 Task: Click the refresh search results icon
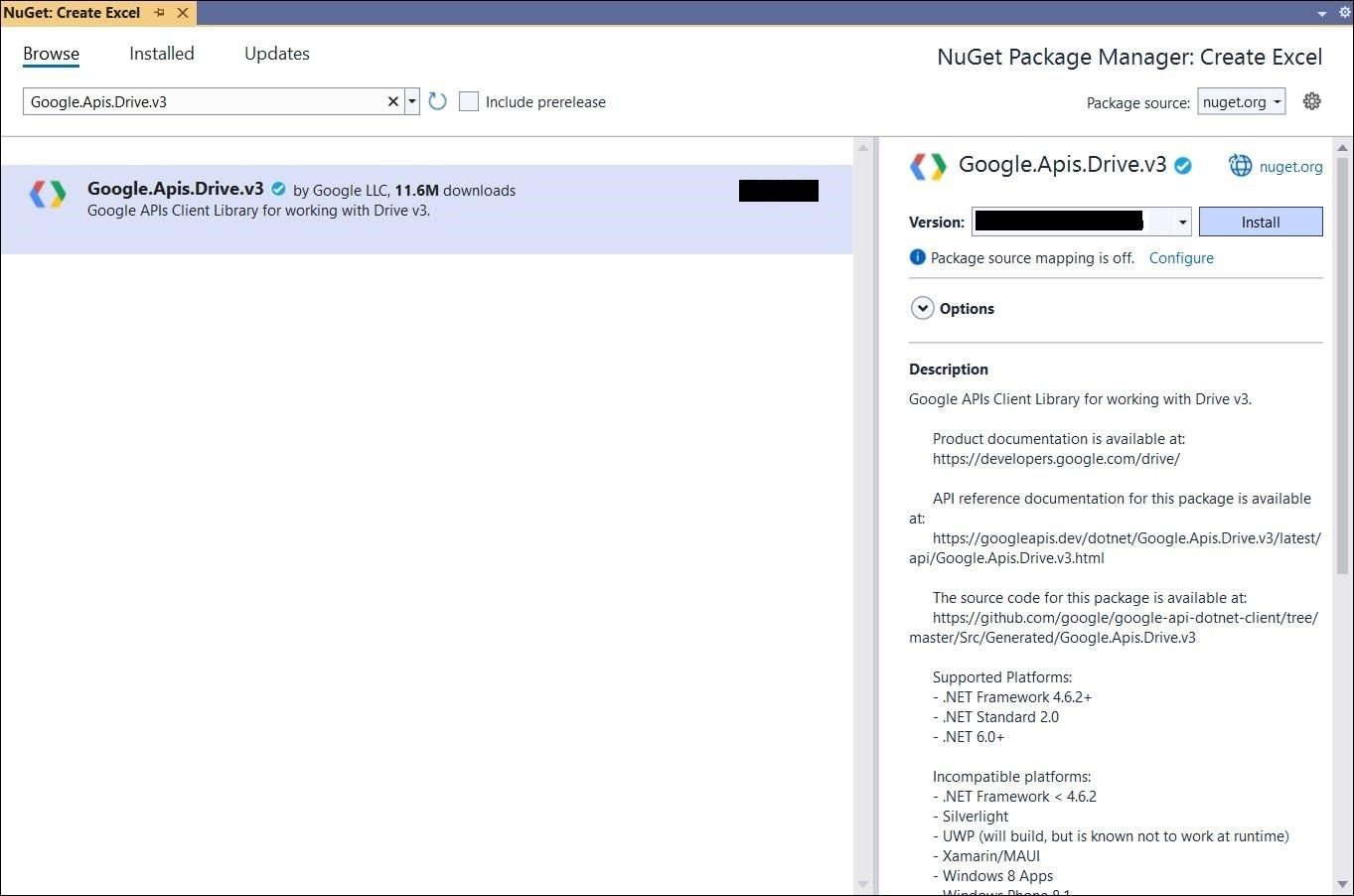pos(437,101)
